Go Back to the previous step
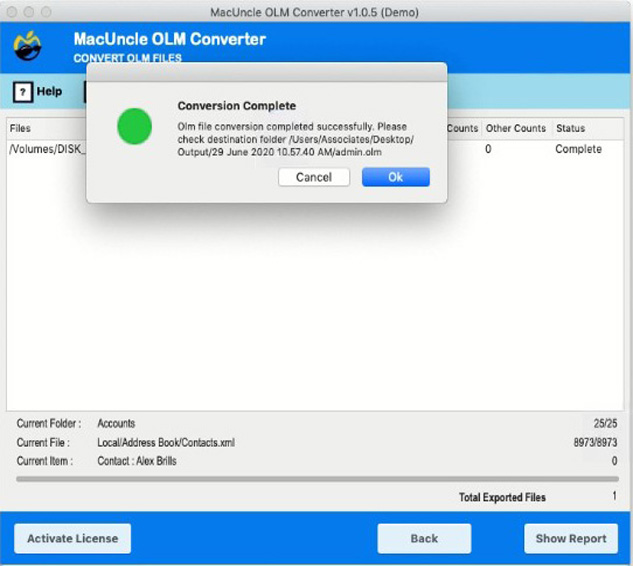The image size is (633, 566). coord(424,538)
